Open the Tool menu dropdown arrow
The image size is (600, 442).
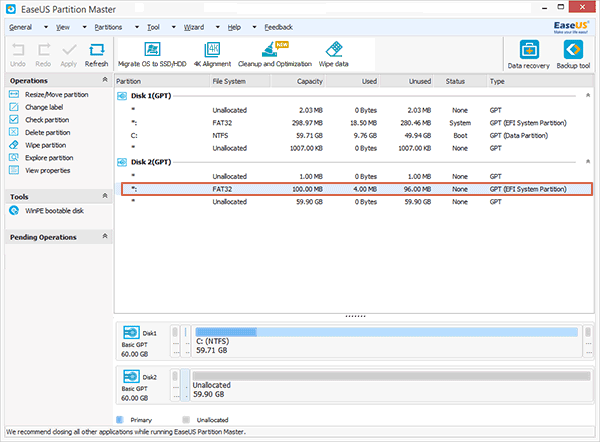tap(174, 27)
